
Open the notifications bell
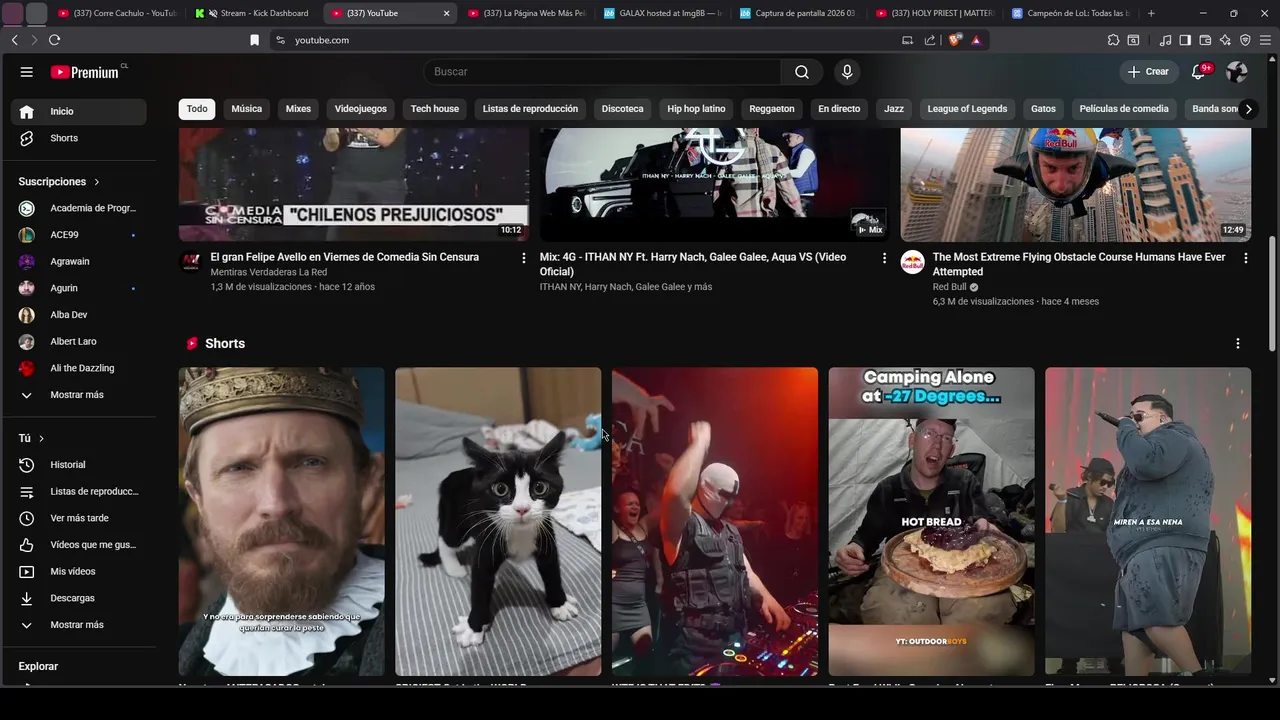point(1199,72)
